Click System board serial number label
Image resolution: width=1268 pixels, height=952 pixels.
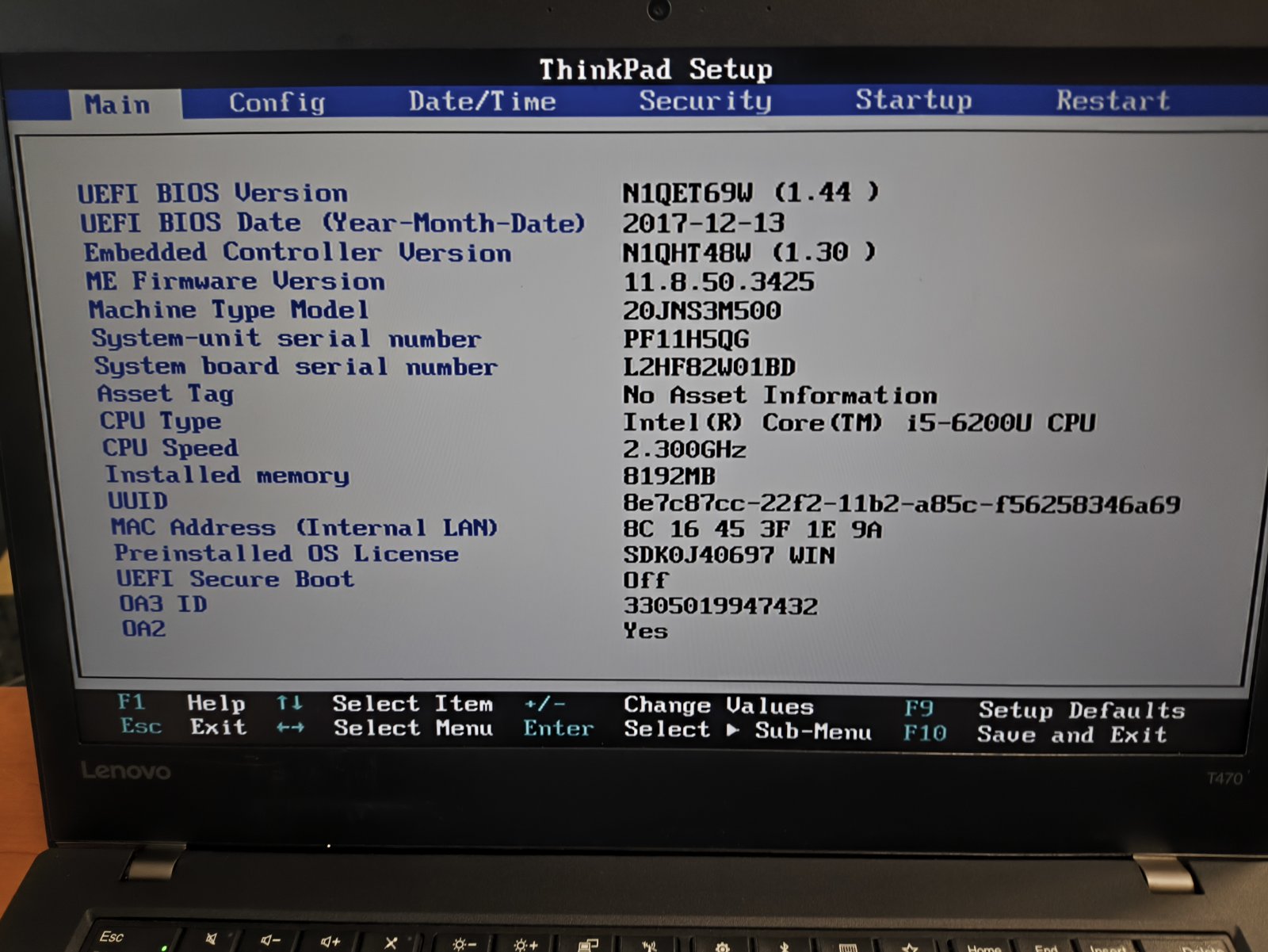click(x=296, y=366)
